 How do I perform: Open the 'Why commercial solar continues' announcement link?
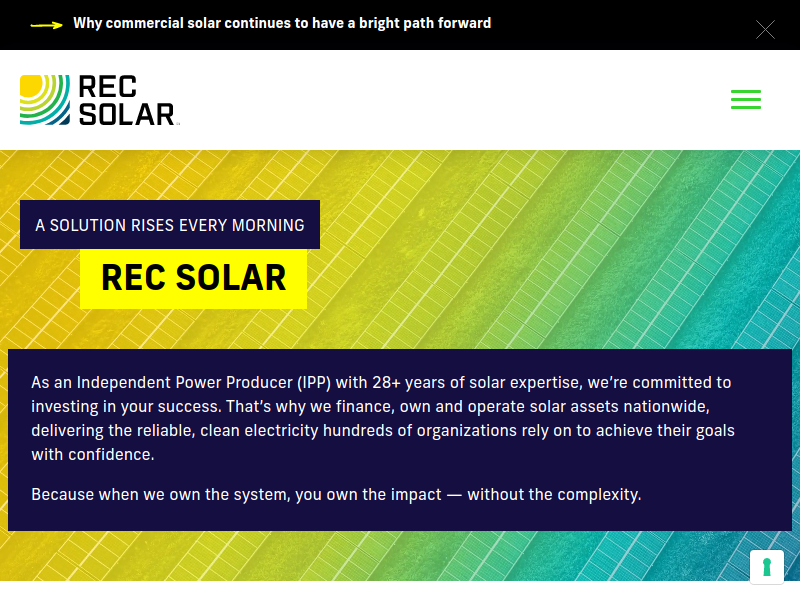tap(281, 23)
